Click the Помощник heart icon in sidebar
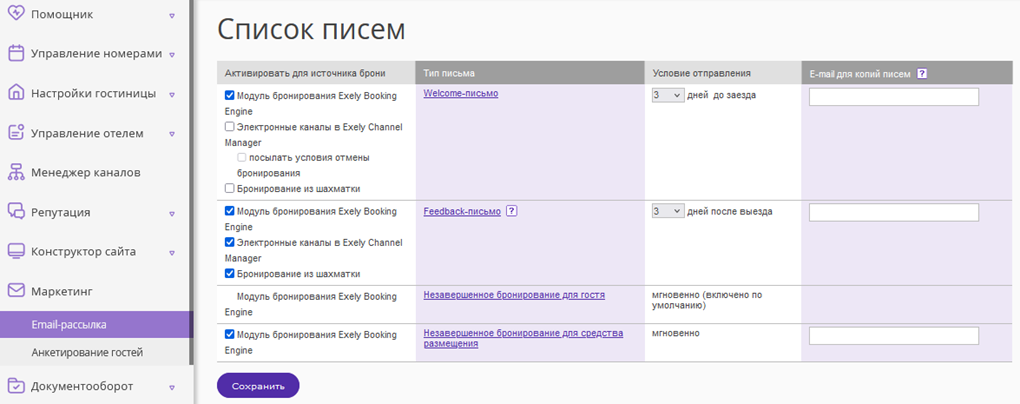1020x404 pixels. pos(16,14)
